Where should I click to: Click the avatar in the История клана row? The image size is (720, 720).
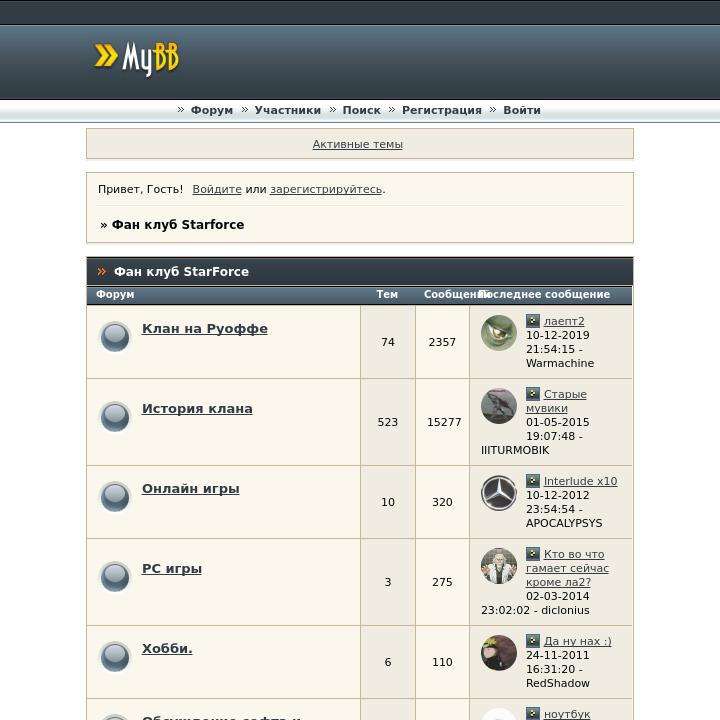point(499,406)
